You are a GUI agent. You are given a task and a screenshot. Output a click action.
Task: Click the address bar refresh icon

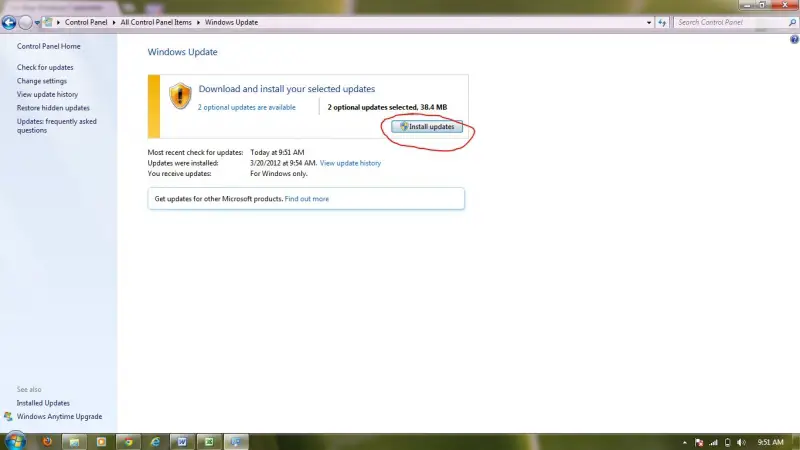pyautogui.click(x=662, y=22)
